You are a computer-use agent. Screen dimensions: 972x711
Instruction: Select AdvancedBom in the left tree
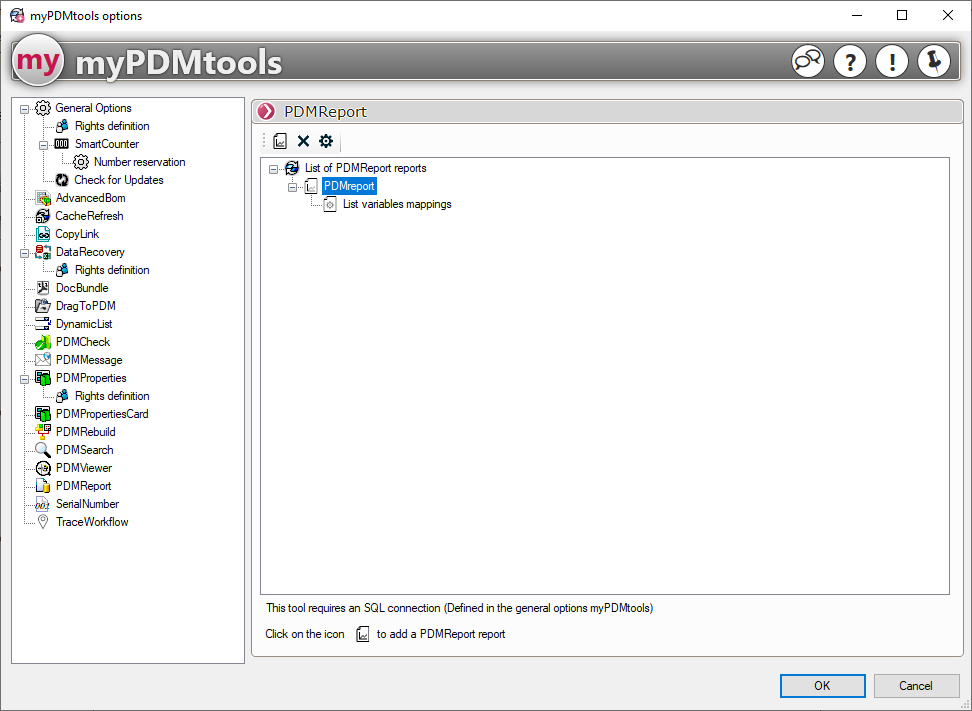click(x=90, y=198)
